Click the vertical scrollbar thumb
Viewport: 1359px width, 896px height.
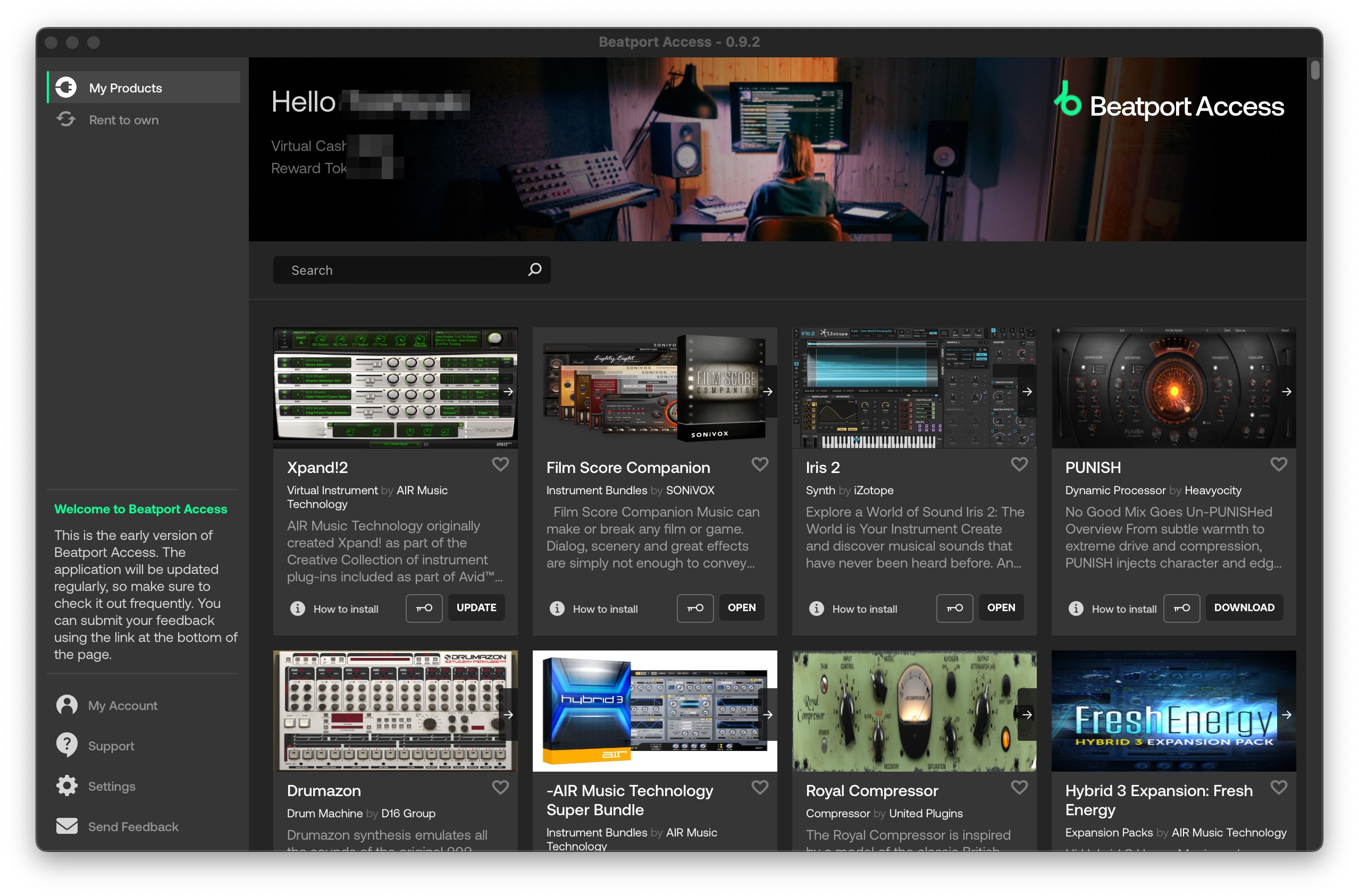tap(1314, 71)
